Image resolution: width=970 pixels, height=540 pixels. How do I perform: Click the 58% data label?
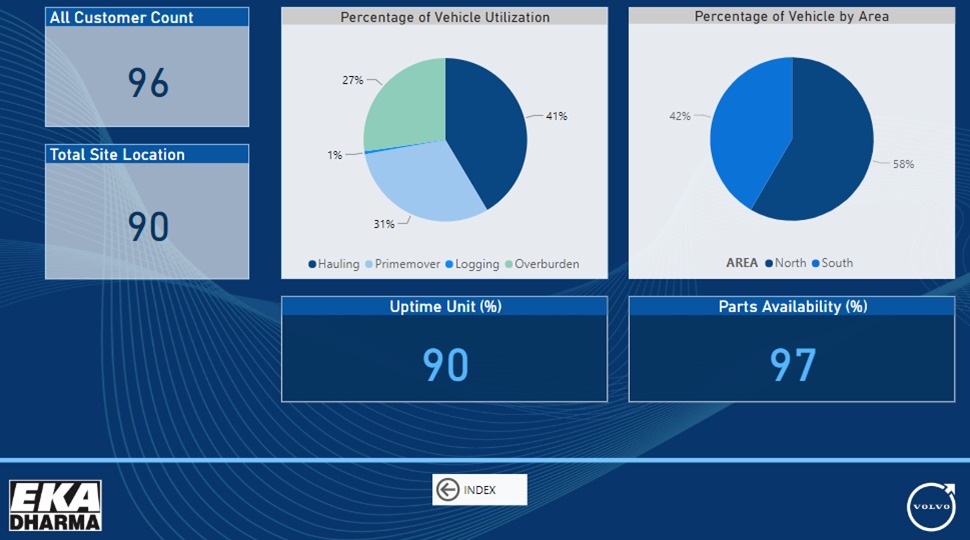pyautogui.click(x=903, y=165)
